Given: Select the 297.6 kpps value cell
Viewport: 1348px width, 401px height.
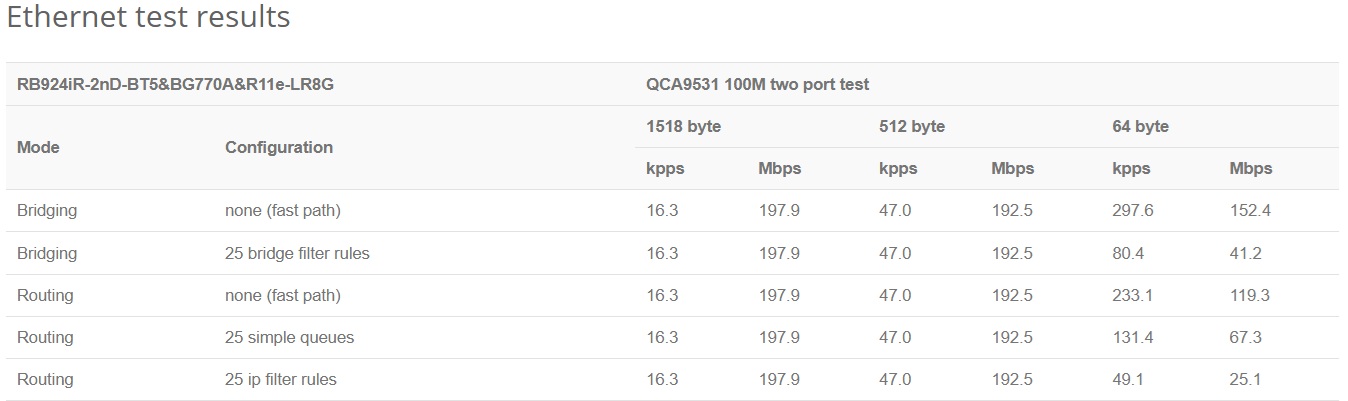Looking at the screenshot, I should point(1133,212).
